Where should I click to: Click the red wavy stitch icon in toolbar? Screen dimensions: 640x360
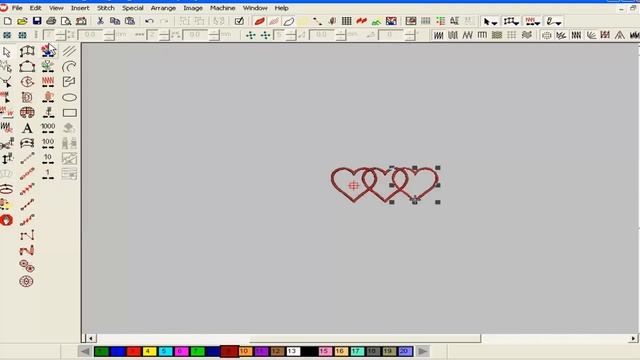(361, 21)
